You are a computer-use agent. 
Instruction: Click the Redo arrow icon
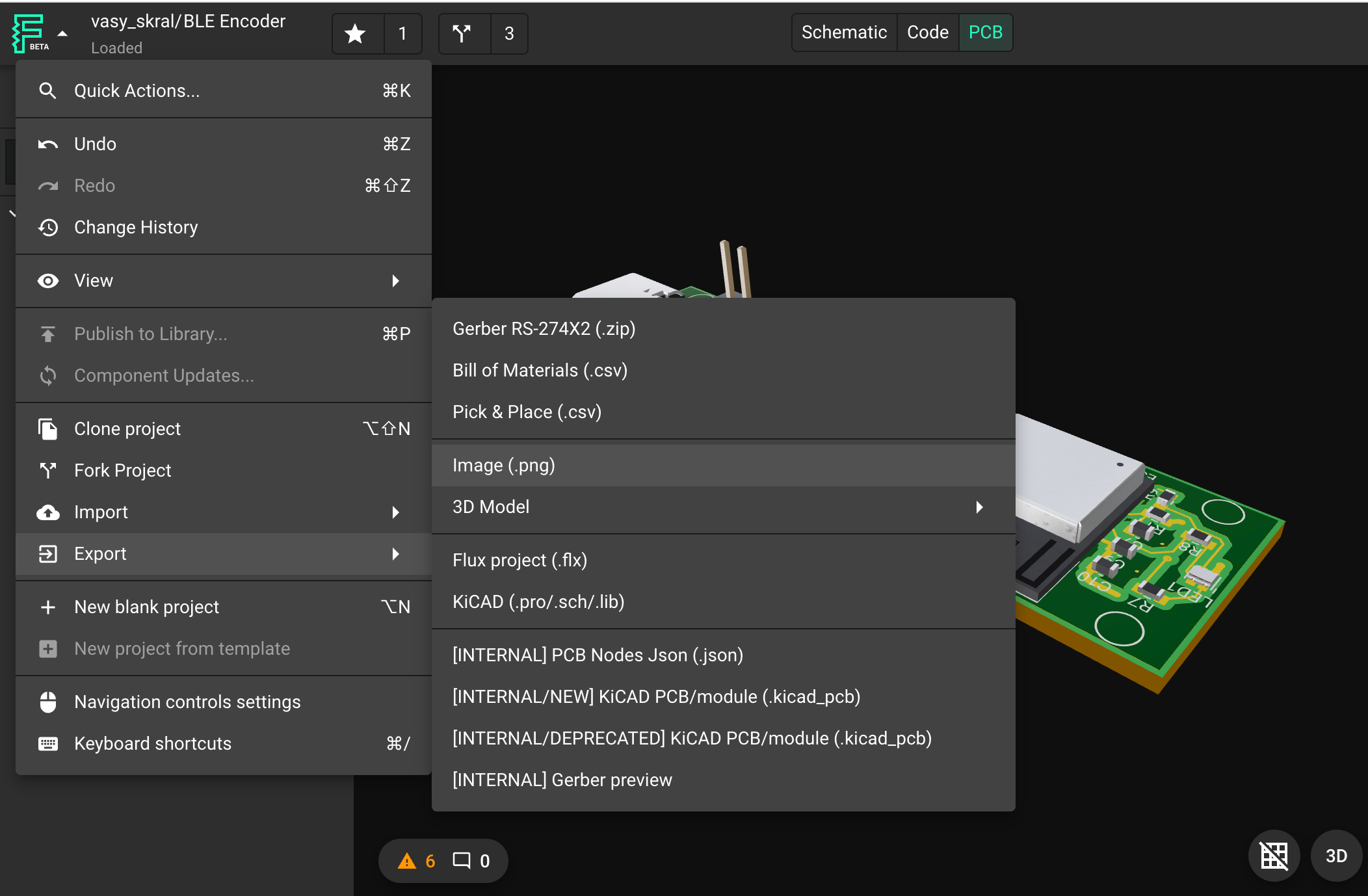(47, 186)
